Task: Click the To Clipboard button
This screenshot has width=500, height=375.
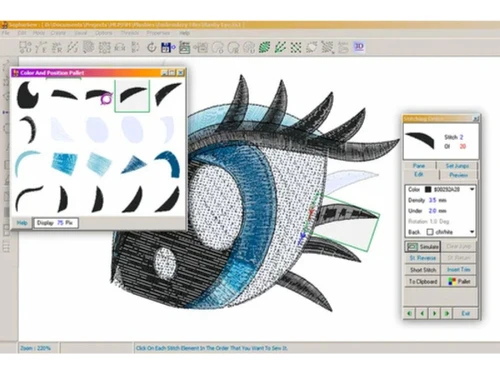Action: click(x=423, y=281)
